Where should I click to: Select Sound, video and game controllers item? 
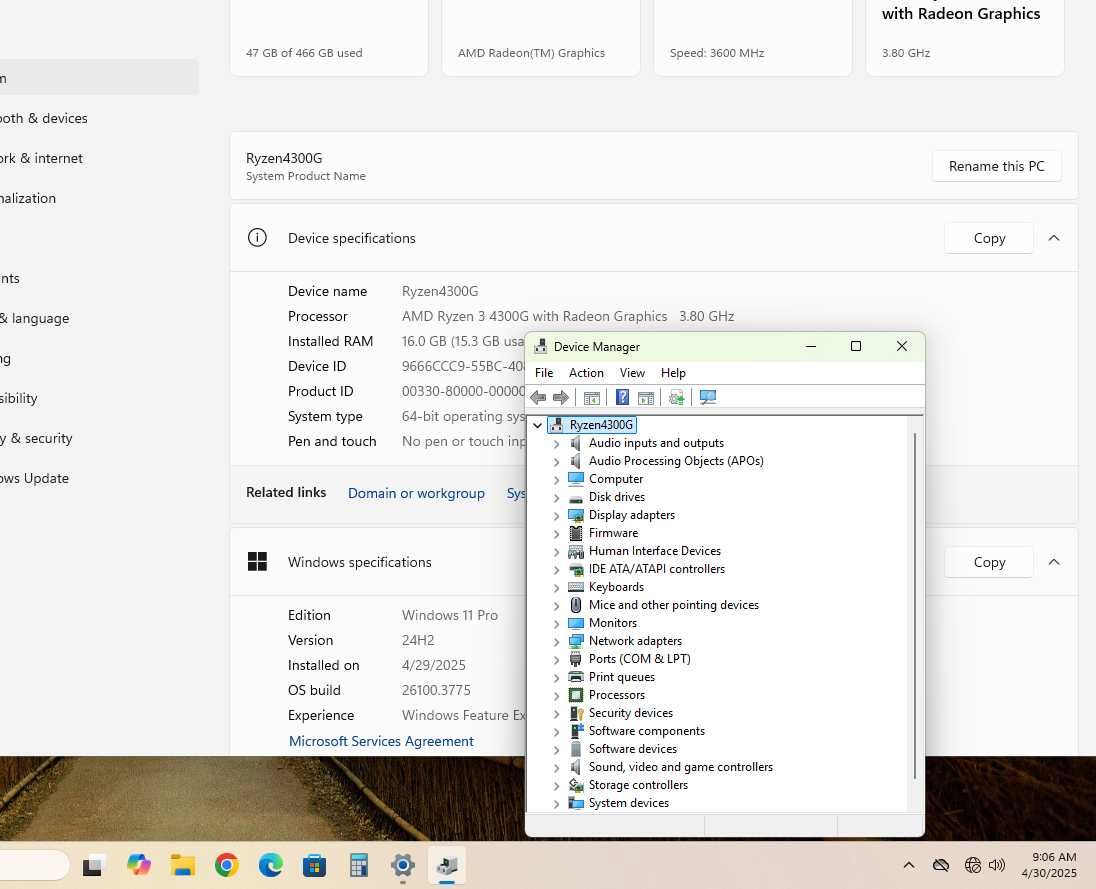tap(680, 767)
